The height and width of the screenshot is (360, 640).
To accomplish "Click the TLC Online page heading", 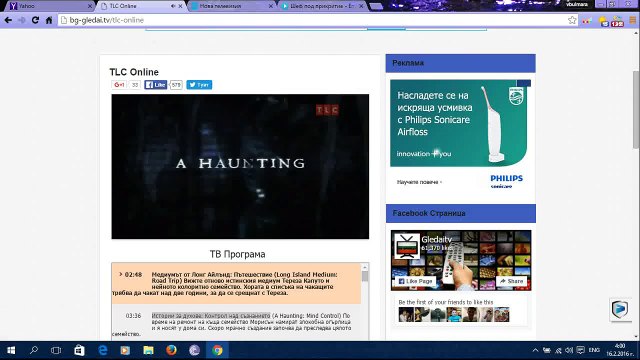I will click(134, 72).
